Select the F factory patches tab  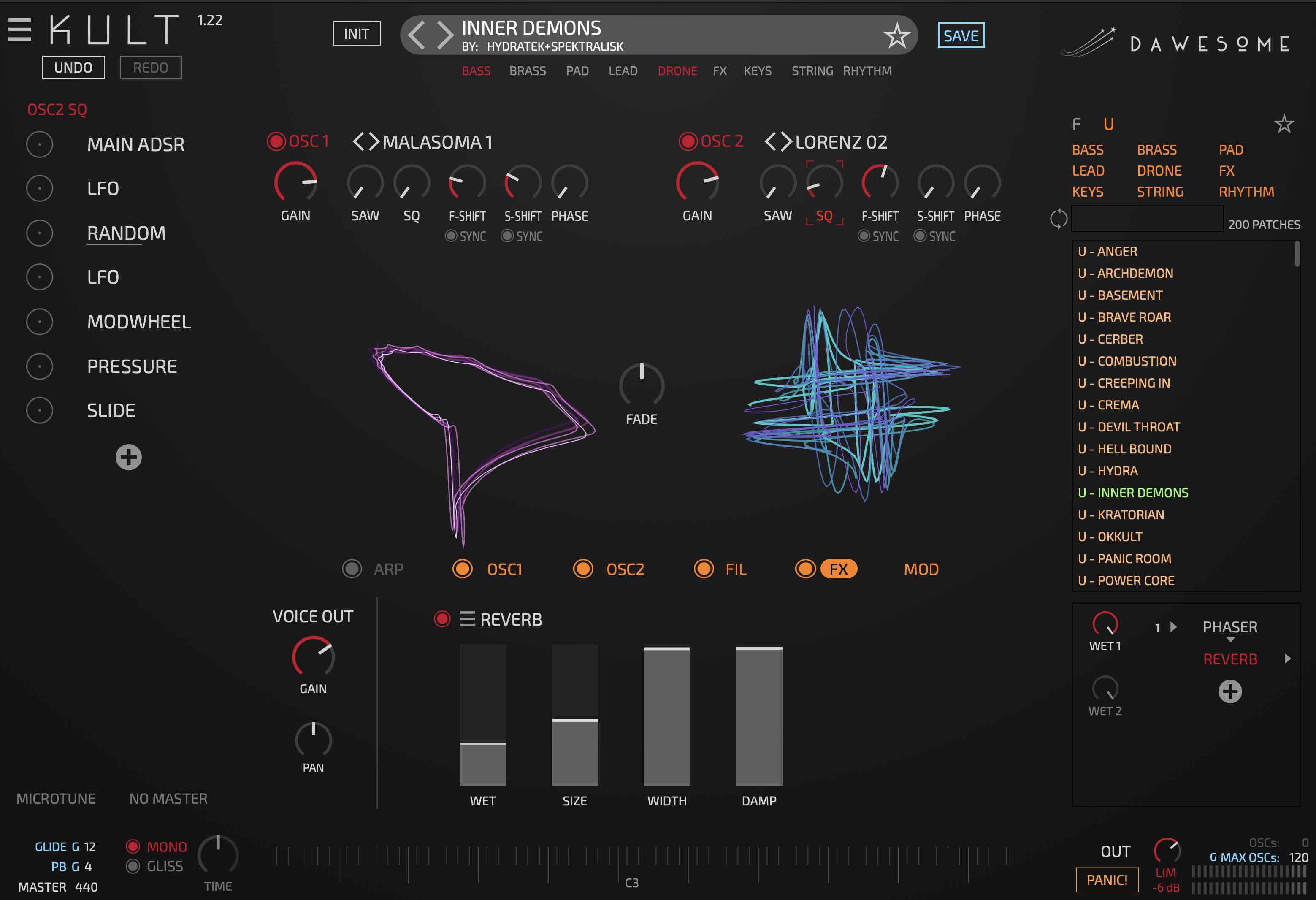[x=1076, y=124]
